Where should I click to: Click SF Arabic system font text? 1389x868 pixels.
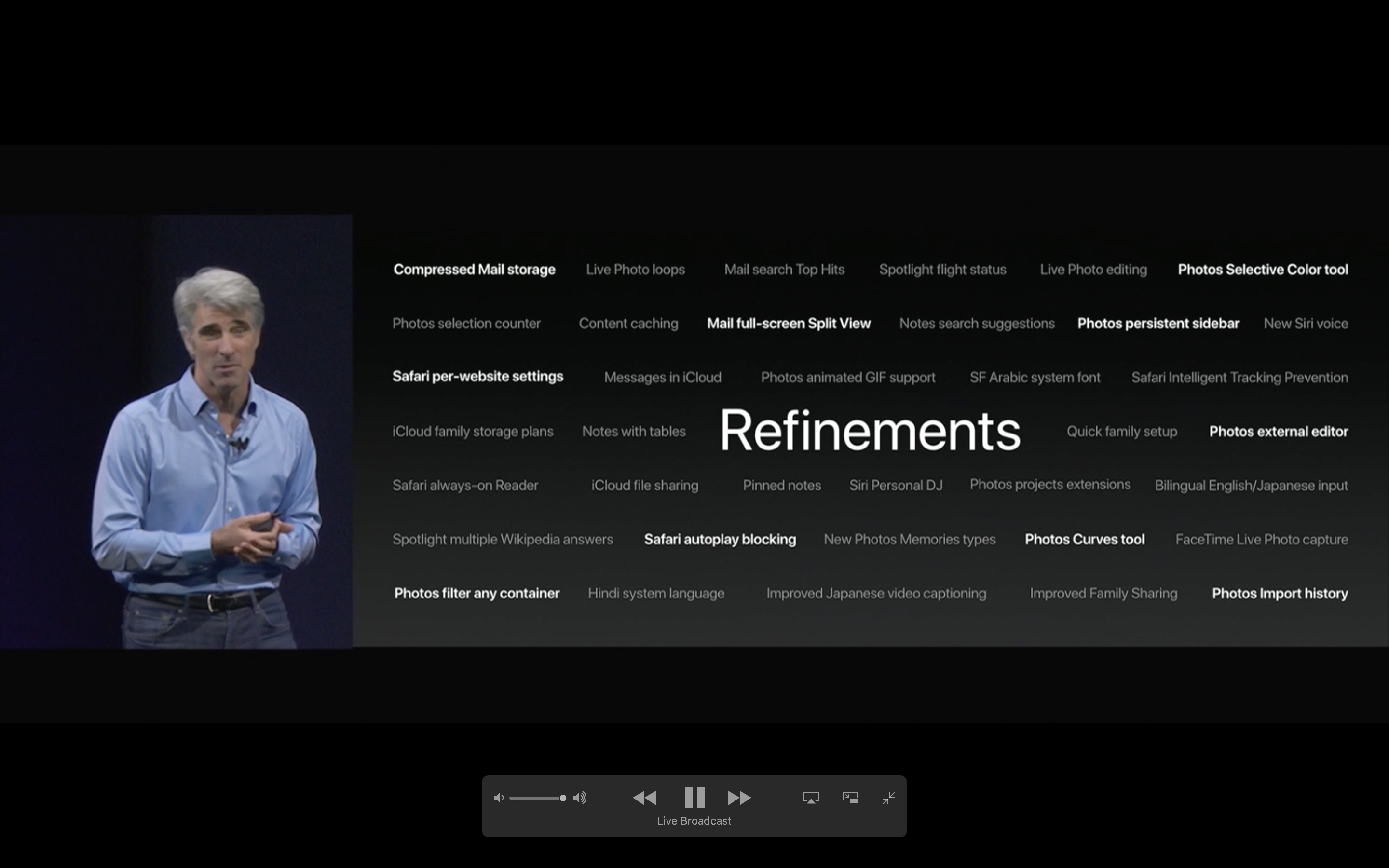pos(1035,377)
